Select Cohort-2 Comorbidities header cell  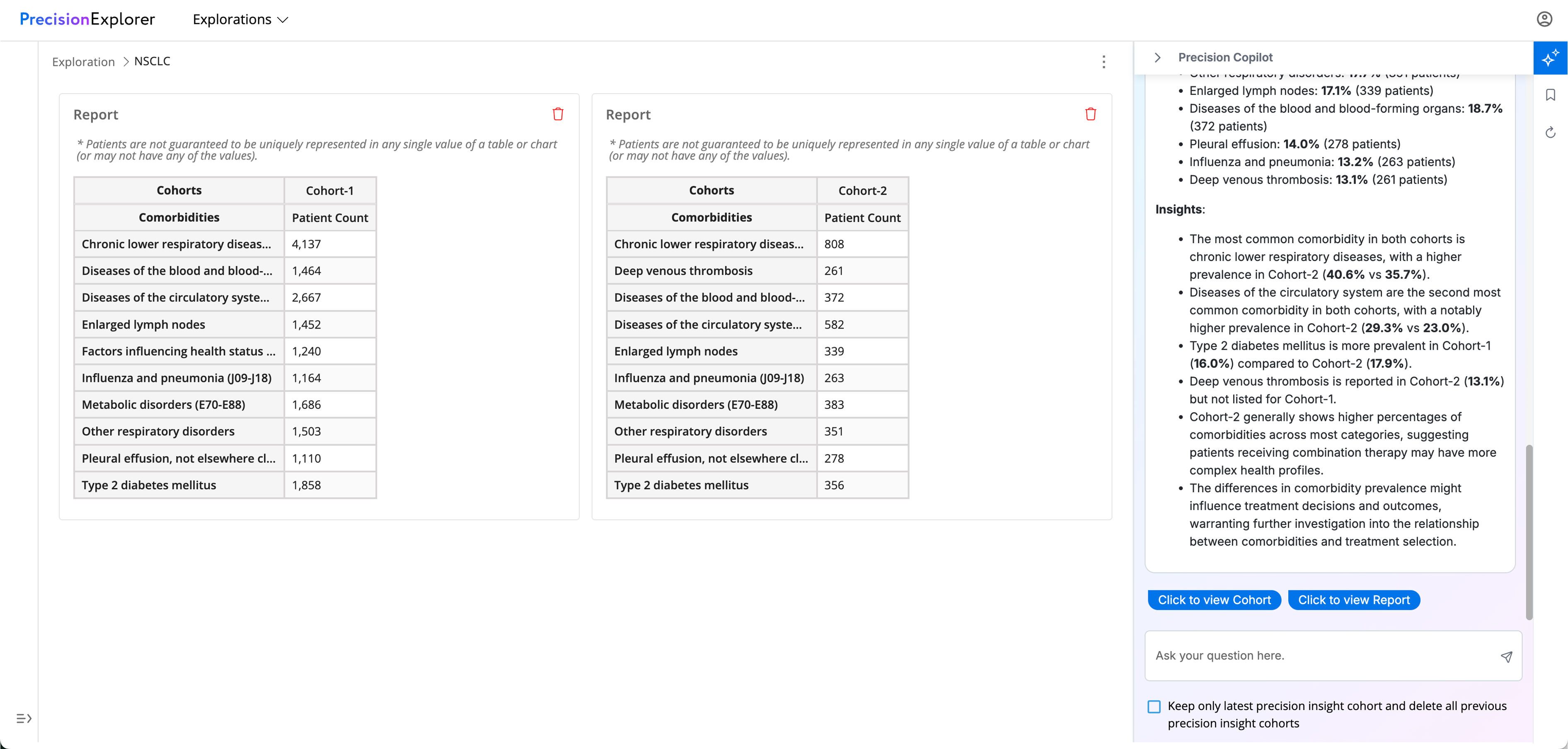711,217
